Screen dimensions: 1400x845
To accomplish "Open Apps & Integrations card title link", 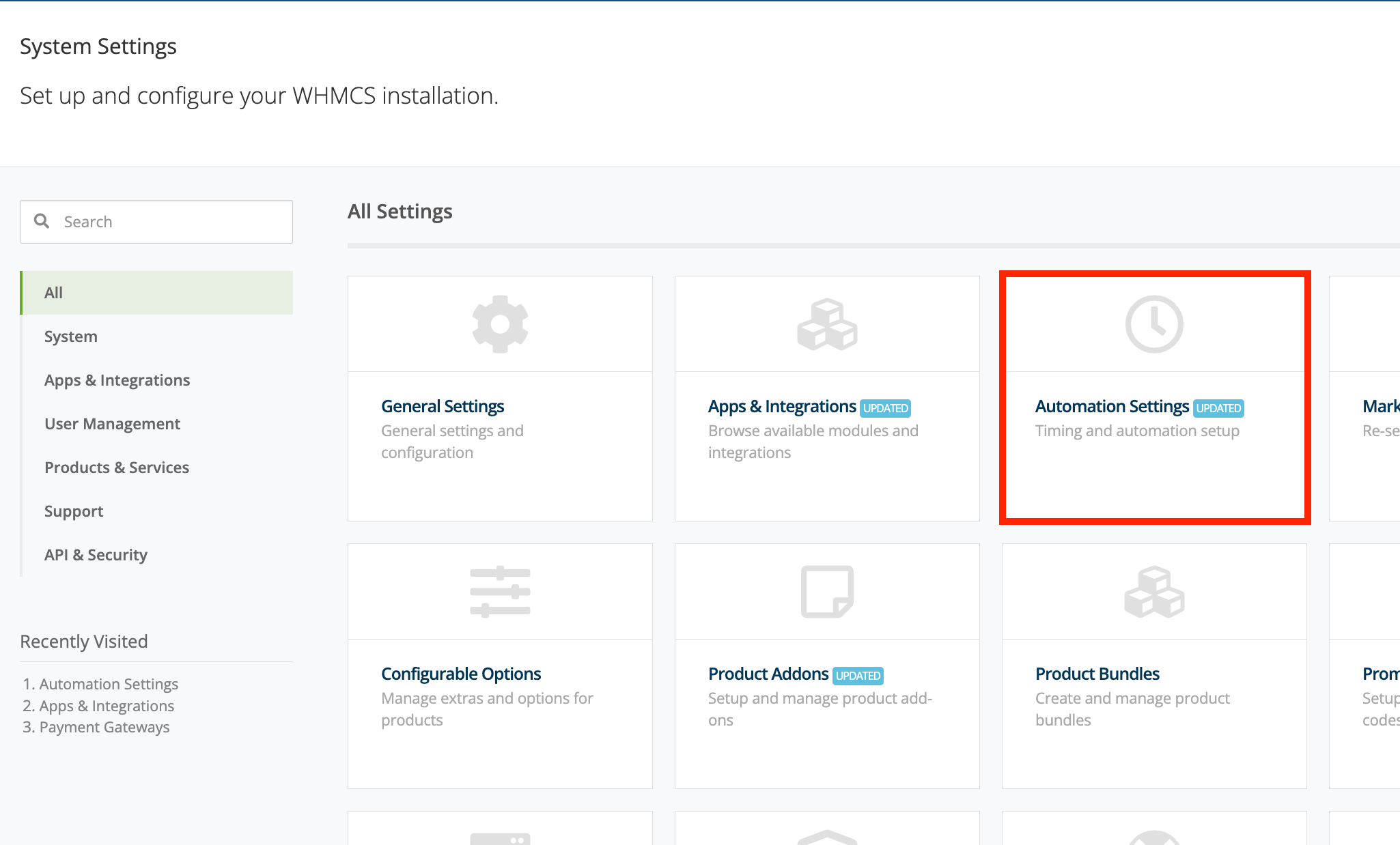I will 782,406.
